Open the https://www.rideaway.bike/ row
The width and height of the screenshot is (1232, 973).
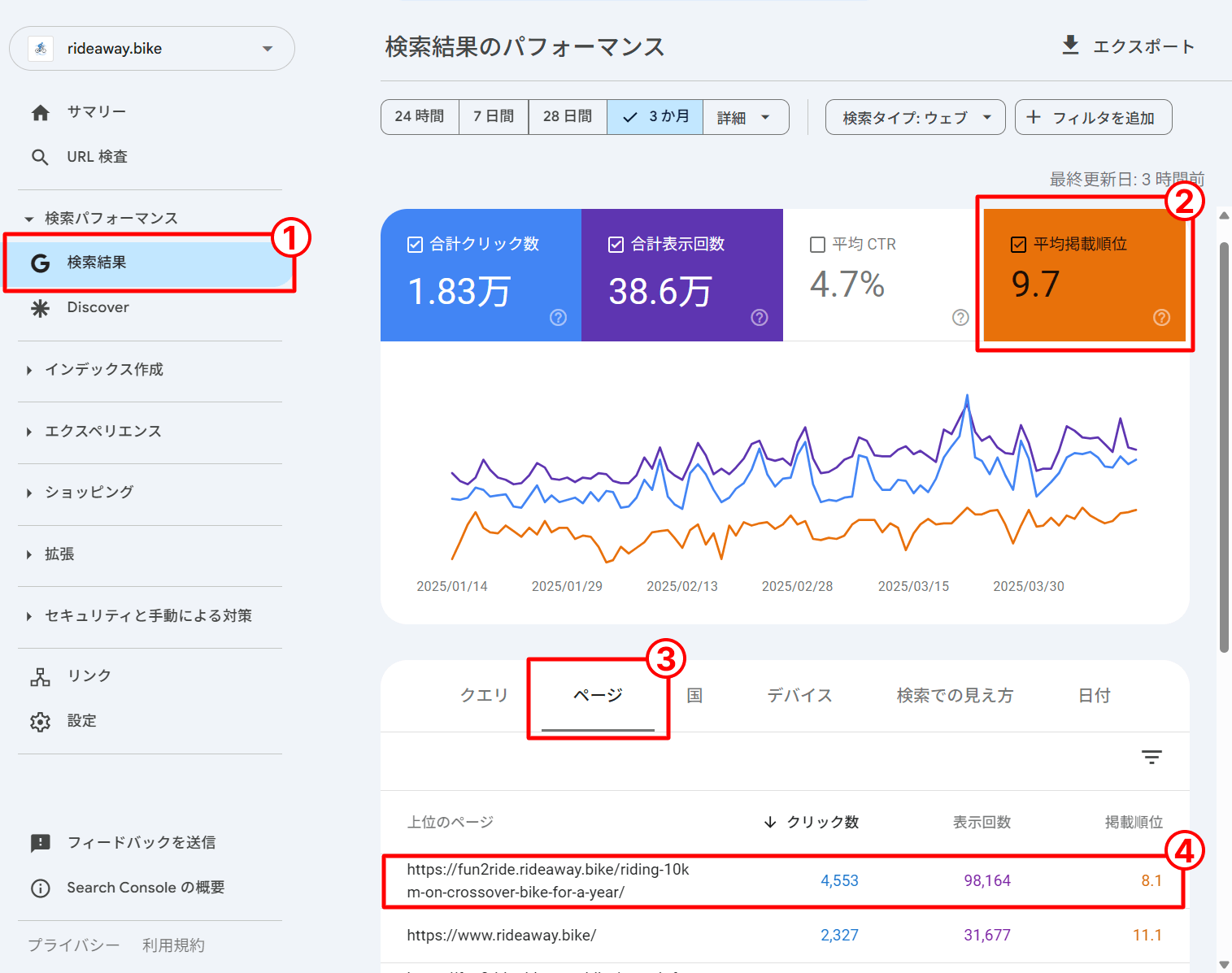click(785, 936)
